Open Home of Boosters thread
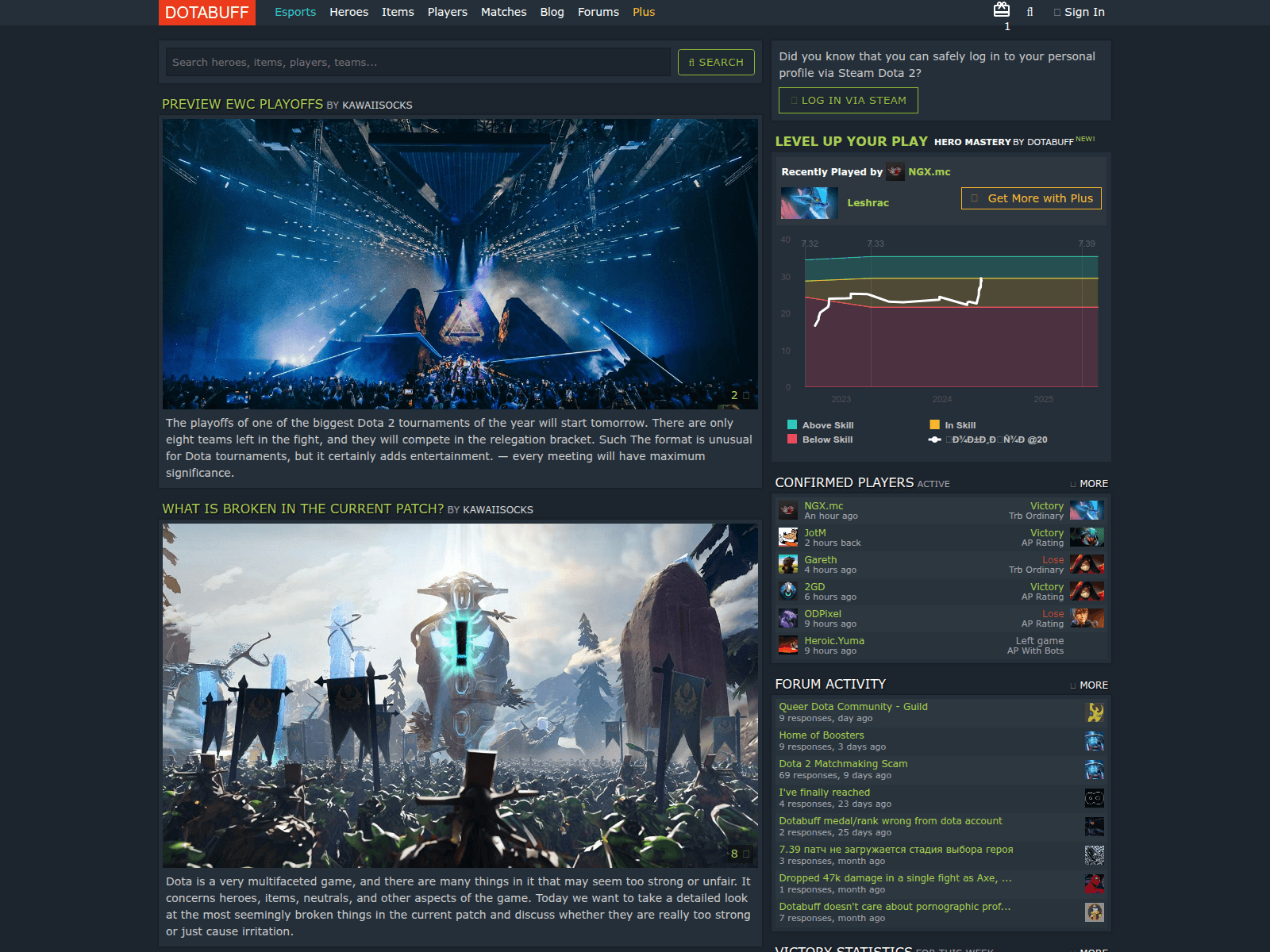Screen dimensions: 1270x952 [x=822, y=735]
